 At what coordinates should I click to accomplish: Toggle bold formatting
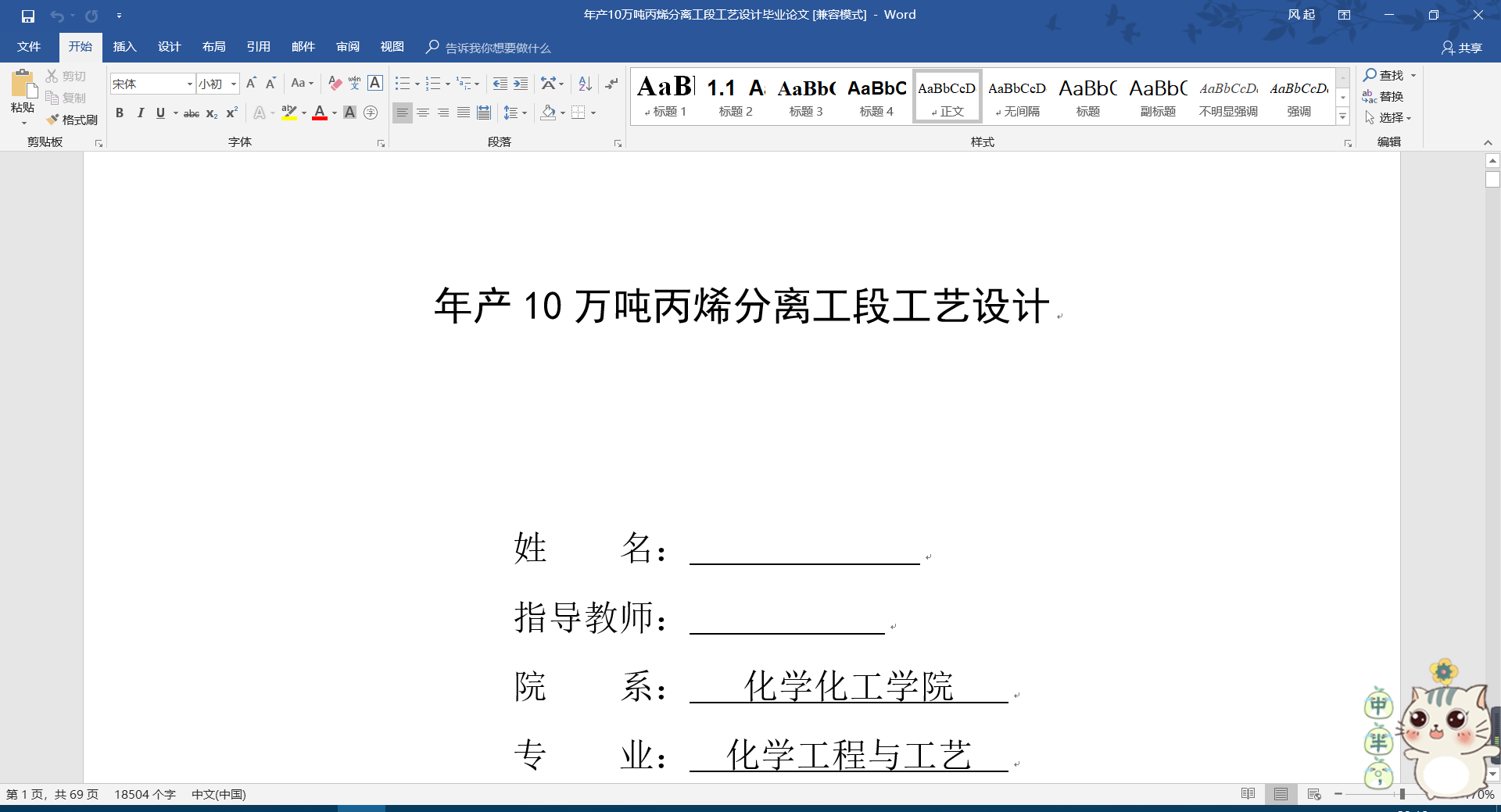click(120, 113)
